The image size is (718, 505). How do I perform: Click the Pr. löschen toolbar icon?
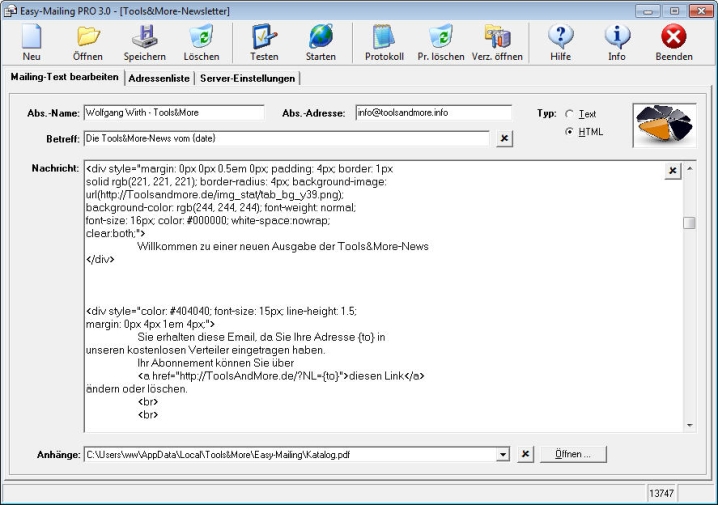coord(440,43)
